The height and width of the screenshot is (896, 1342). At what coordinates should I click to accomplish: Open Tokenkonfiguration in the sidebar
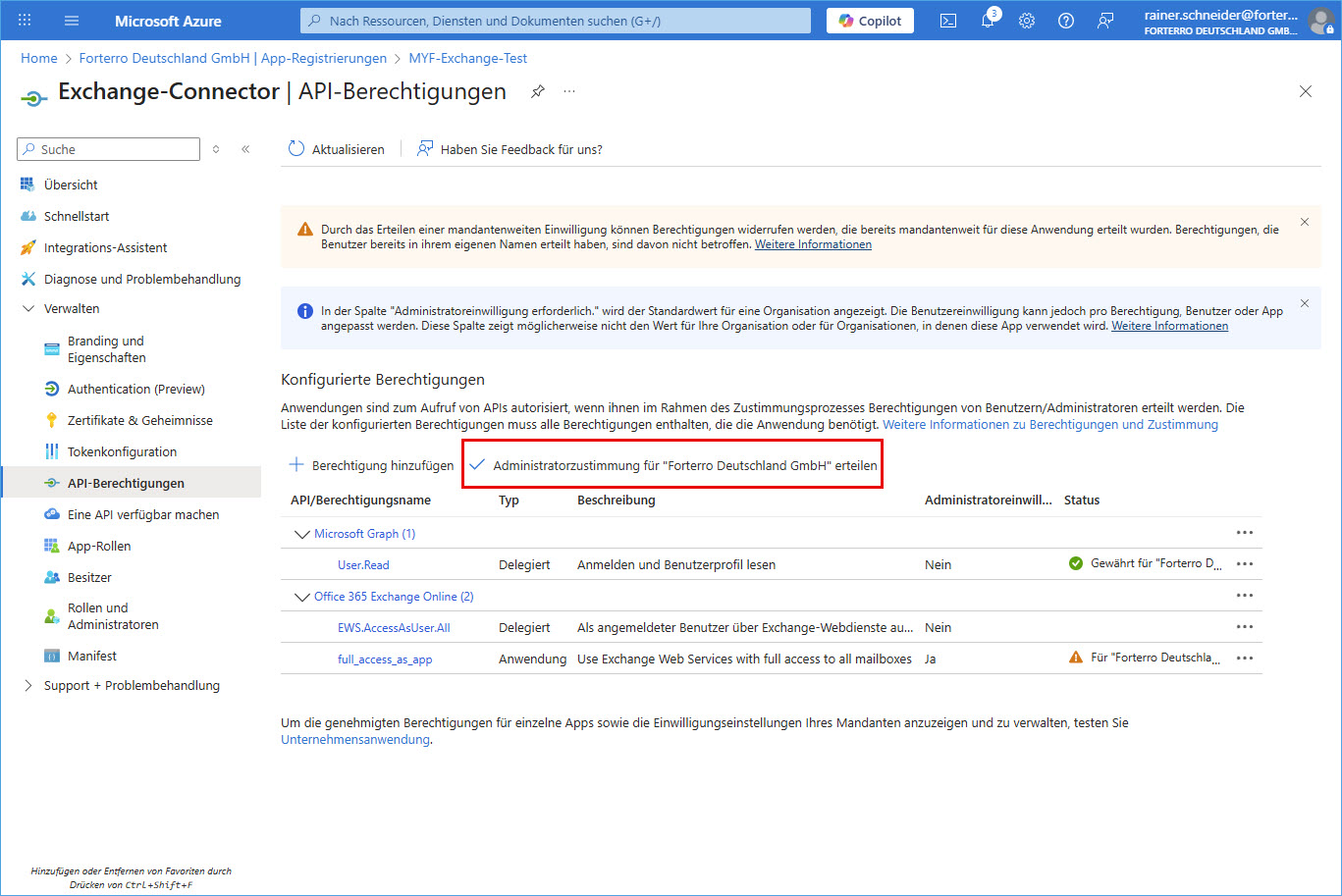pos(122,451)
